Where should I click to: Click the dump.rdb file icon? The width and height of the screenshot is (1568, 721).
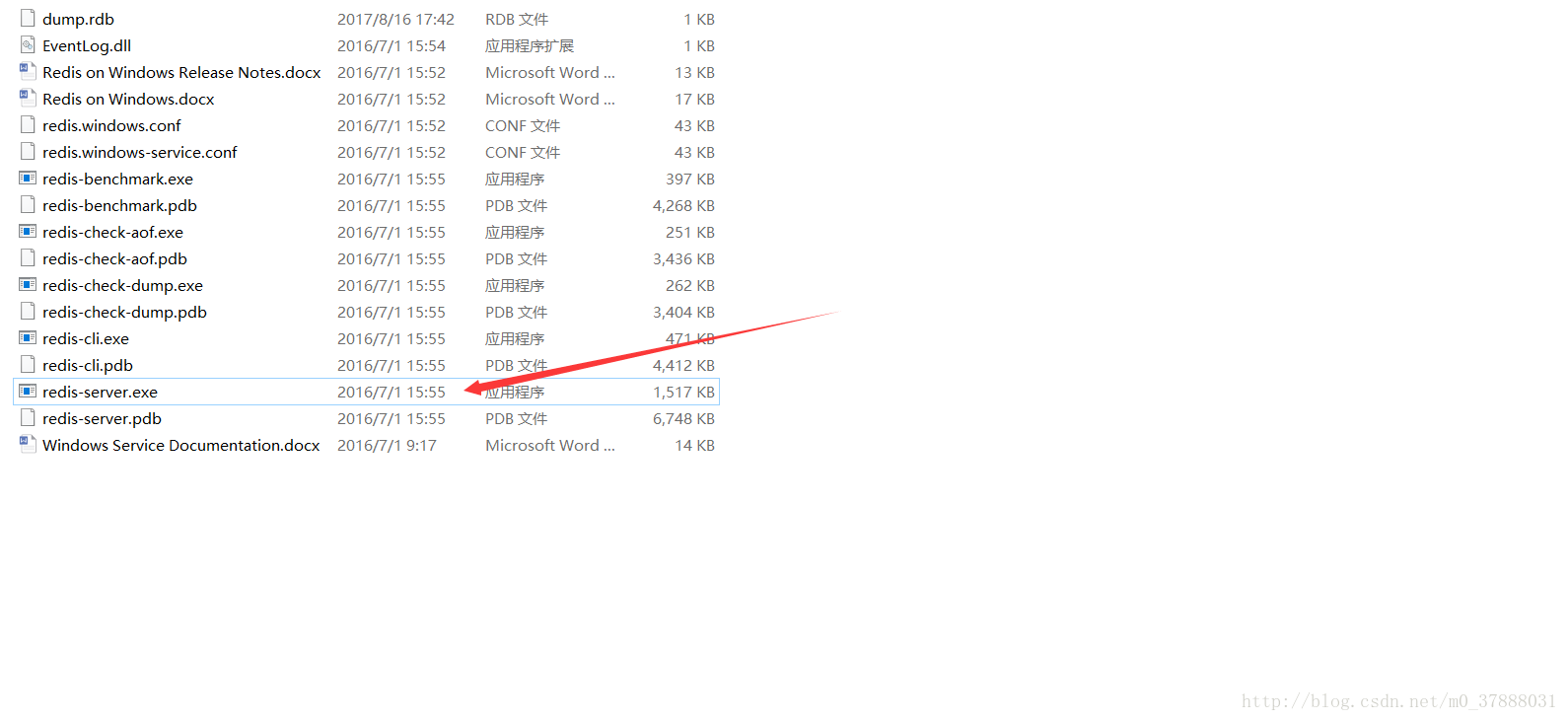[28, 19]
